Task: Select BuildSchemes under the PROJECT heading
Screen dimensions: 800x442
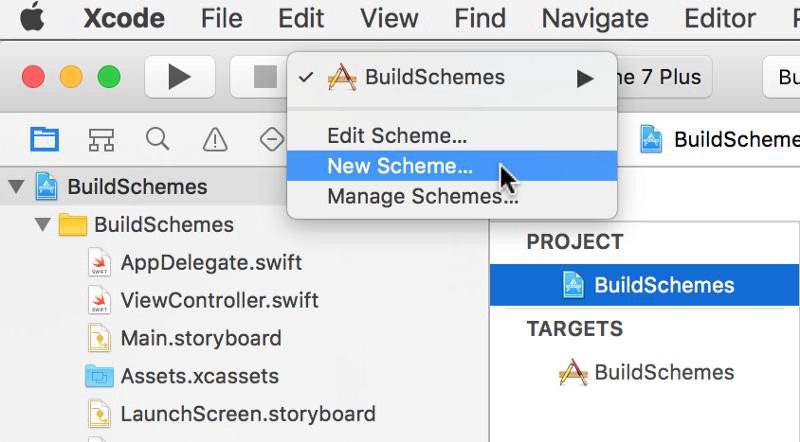Action: [x=663, y=285]
